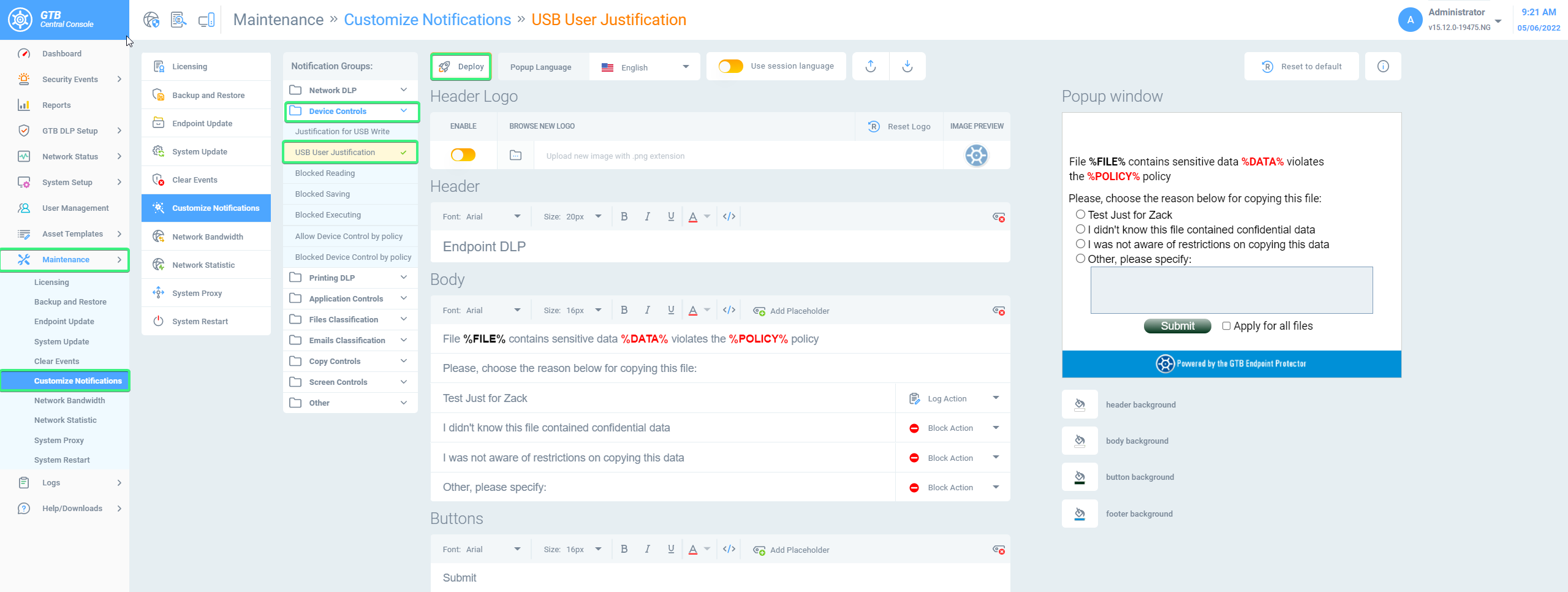Select Blocked Reading notification item
The width and height of the screenshot is (1568, 592).
tap(325, 173)
